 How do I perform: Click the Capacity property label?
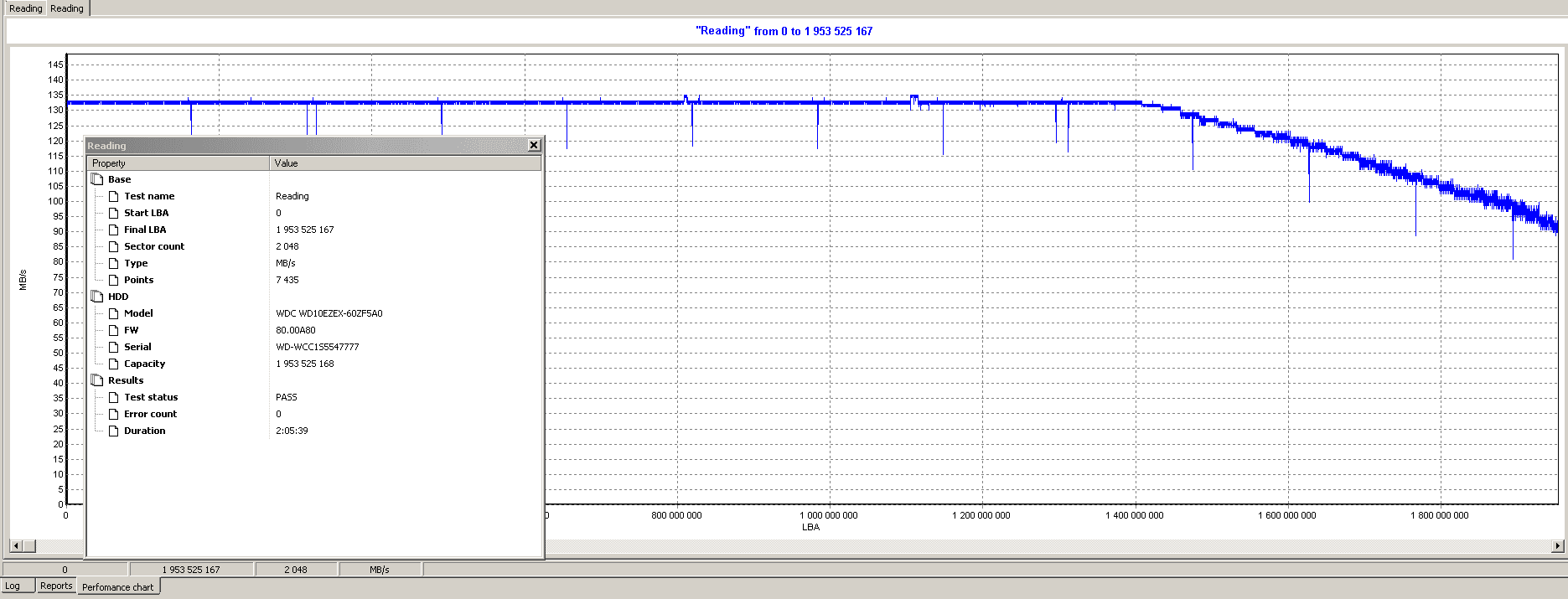coord(144,364)
